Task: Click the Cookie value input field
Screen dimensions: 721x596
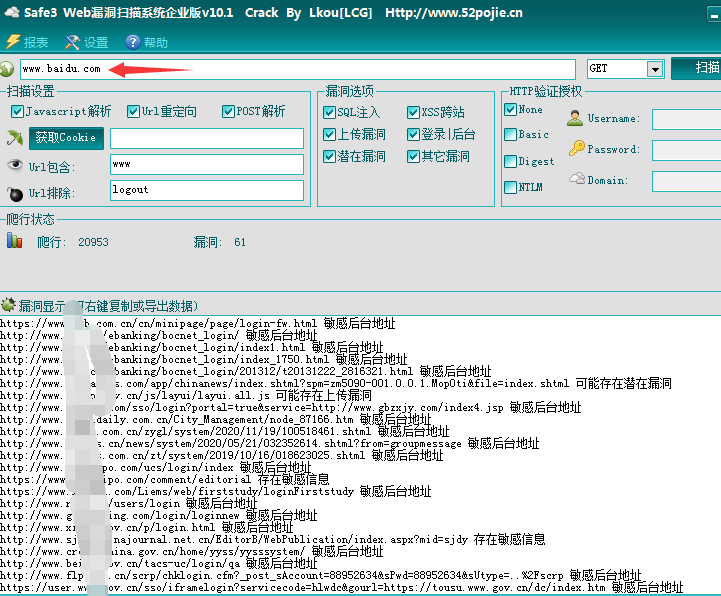Action: click(x=207, y=138)
